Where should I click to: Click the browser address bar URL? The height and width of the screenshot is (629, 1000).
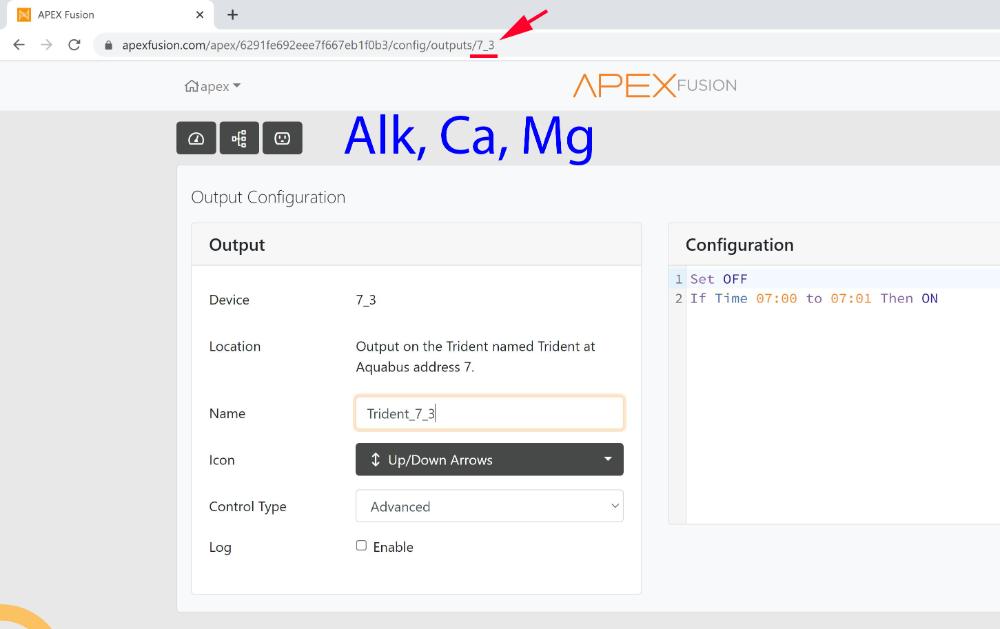point(308,45)
